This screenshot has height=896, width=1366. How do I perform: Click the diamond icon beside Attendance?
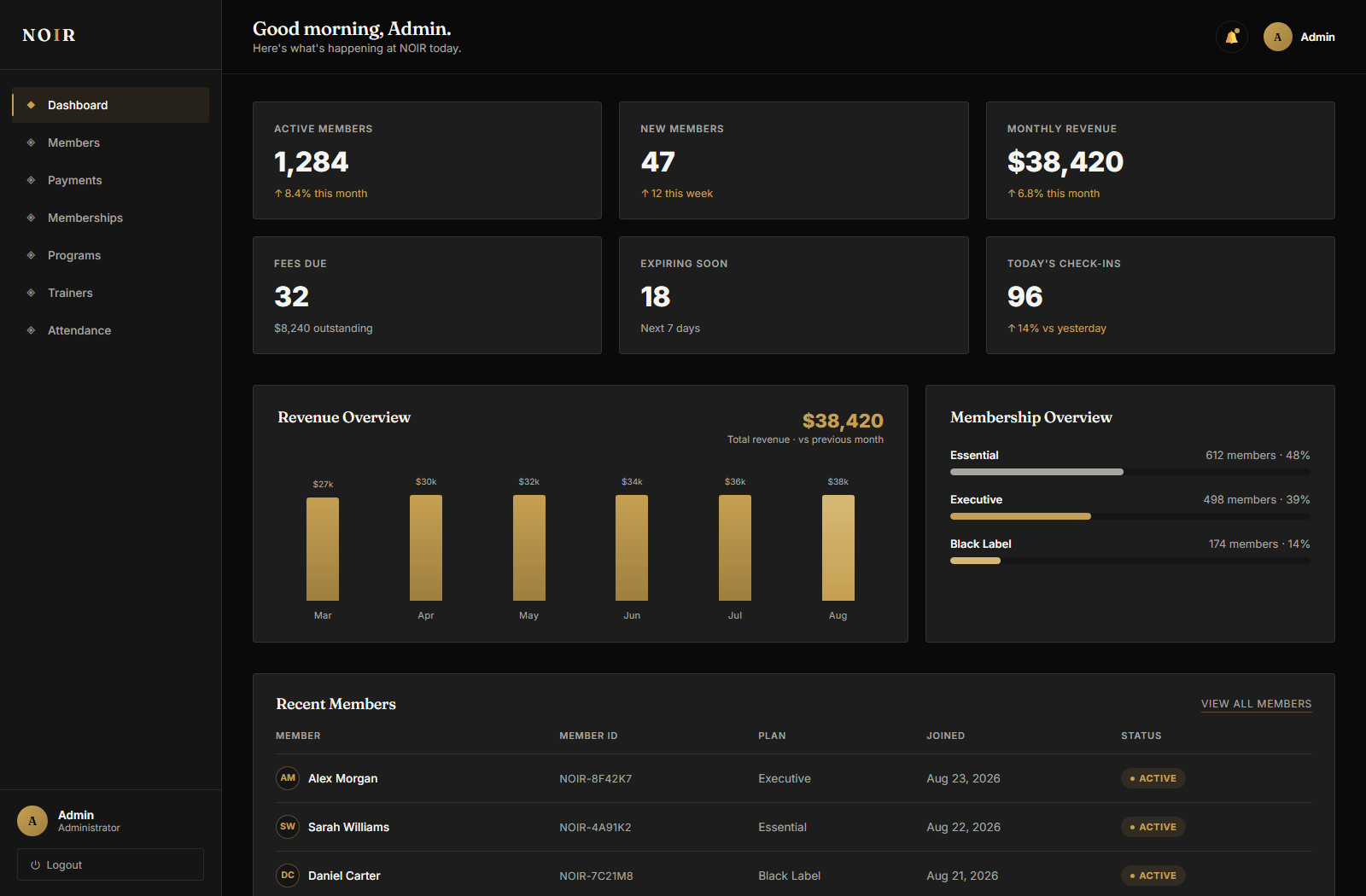tap(31, 330)
